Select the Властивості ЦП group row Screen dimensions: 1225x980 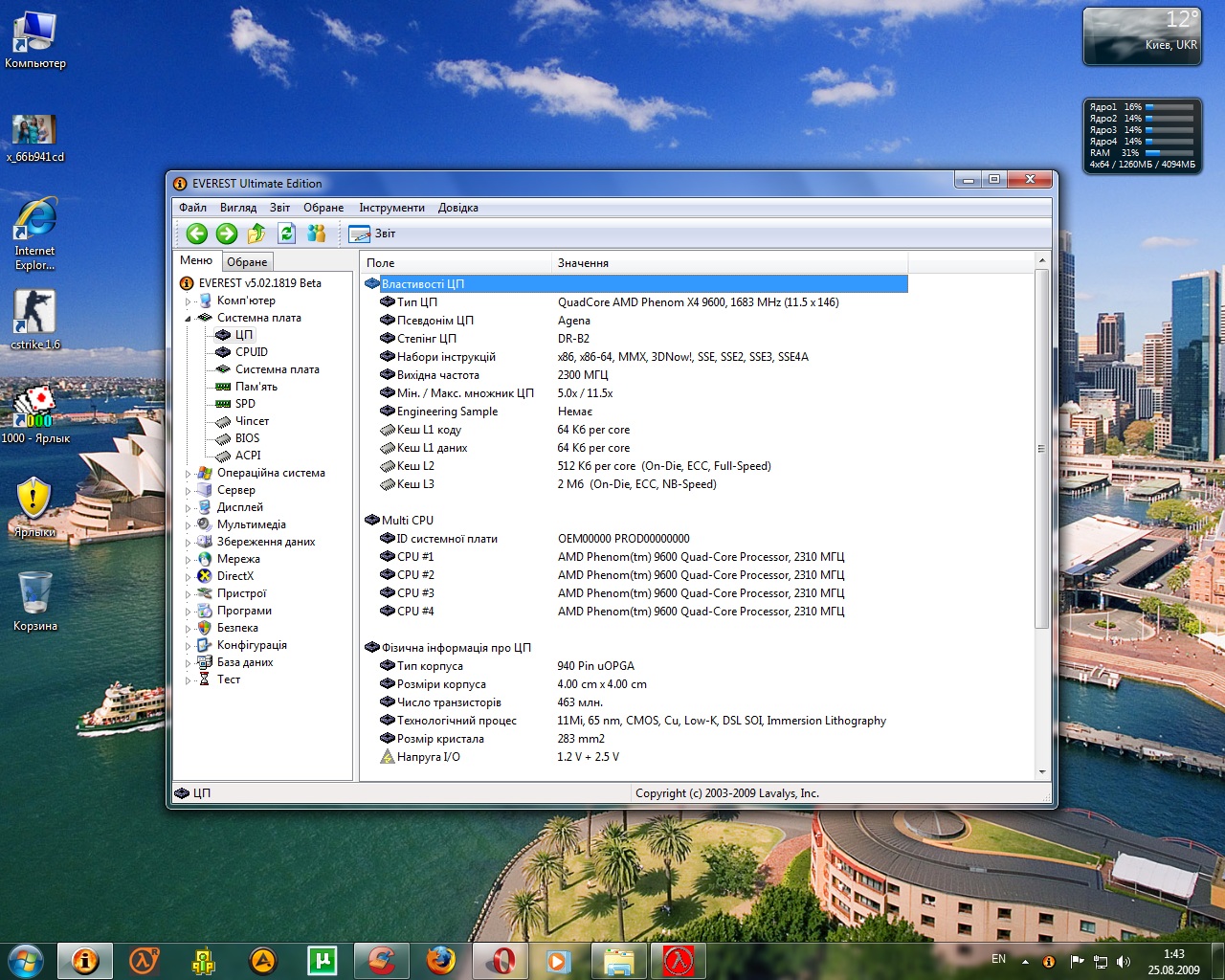coord(635,284)
